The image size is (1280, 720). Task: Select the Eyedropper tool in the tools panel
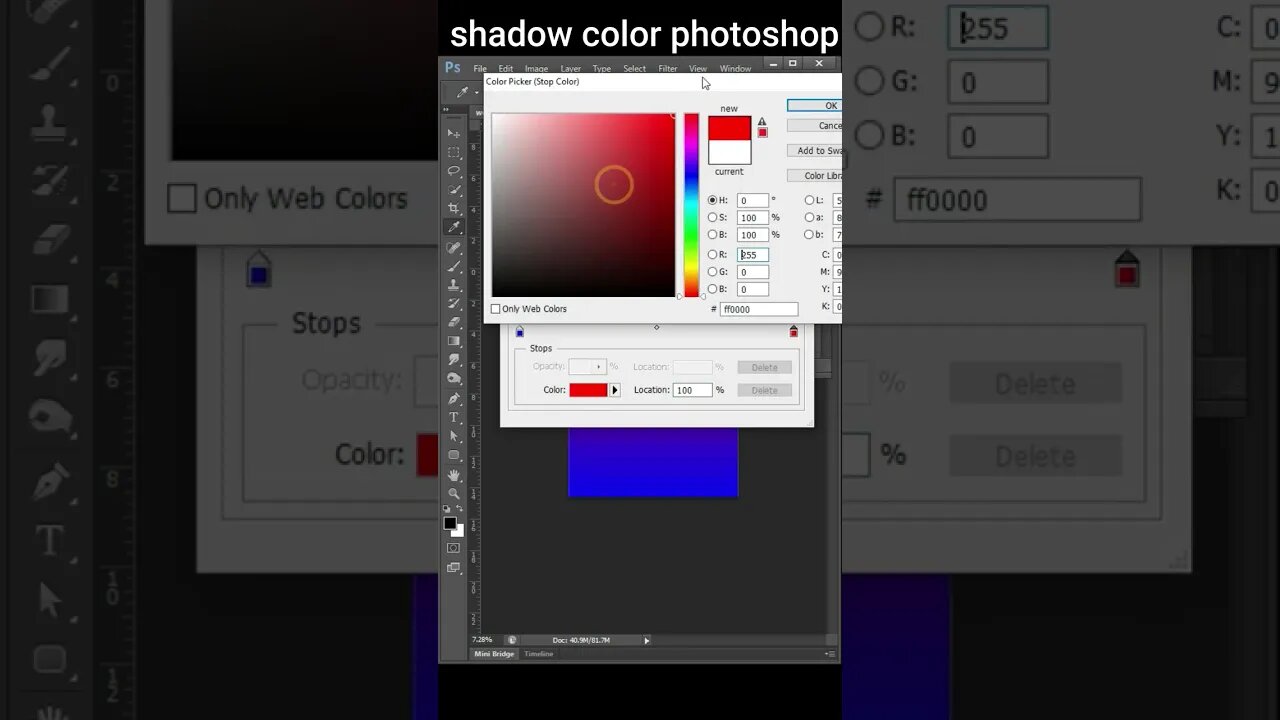(454, 228)
